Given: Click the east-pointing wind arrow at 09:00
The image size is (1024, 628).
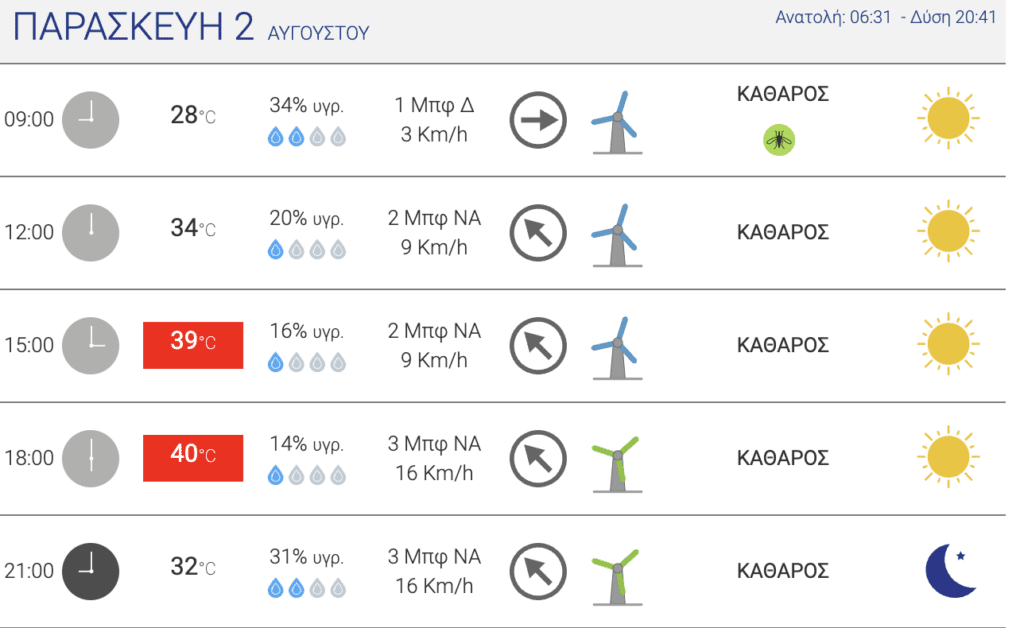Looking at the screenshot, I should [538, 120].
